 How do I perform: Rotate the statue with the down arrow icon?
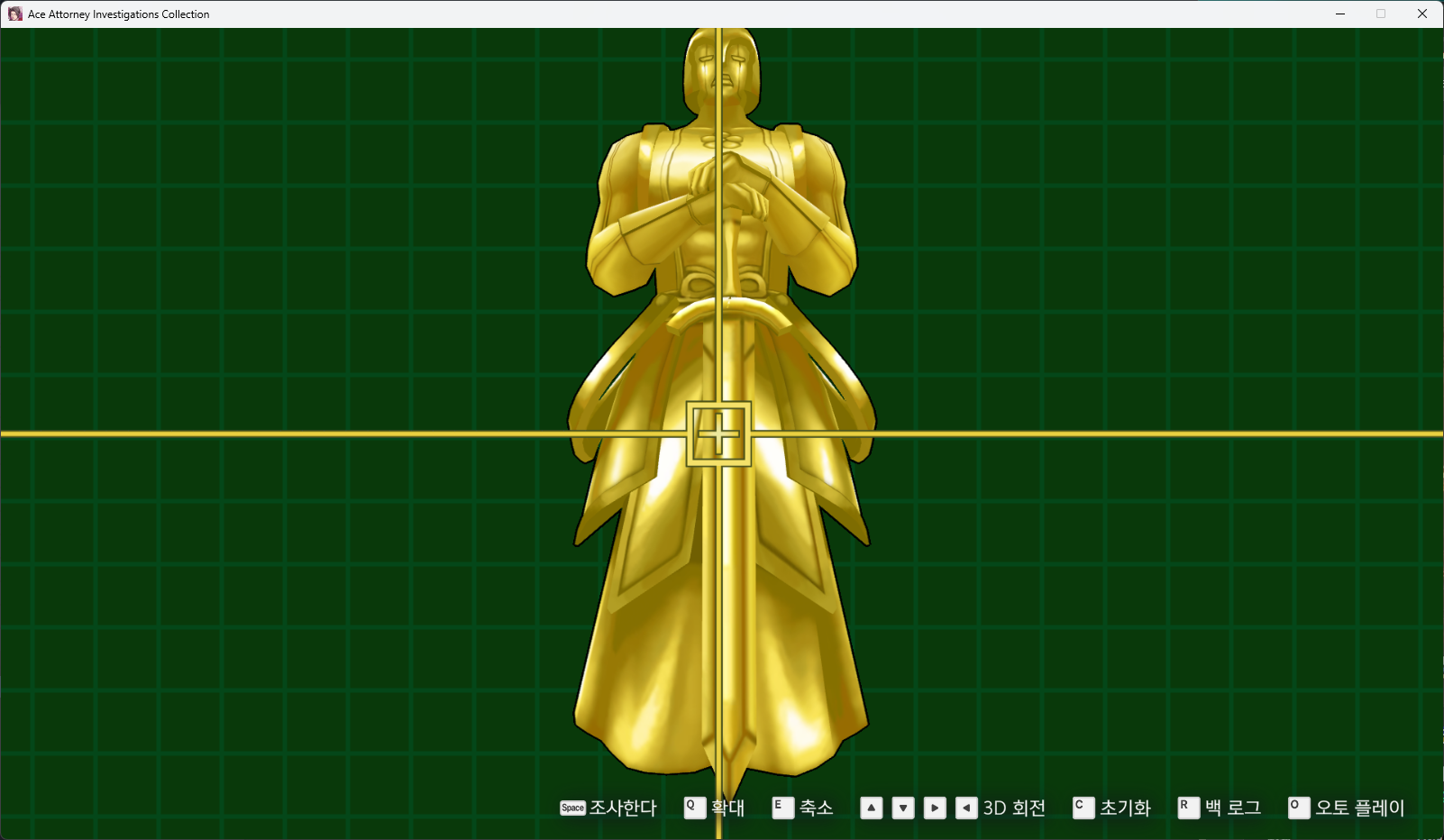[x=903, y=808]
